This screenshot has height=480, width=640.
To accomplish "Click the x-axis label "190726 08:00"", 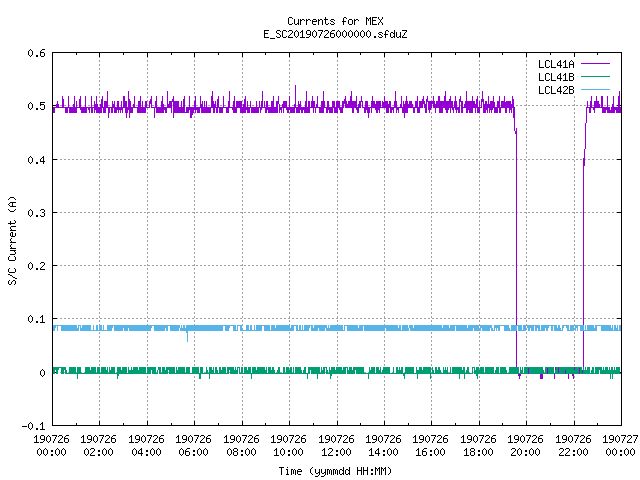I will click(241, 446).
